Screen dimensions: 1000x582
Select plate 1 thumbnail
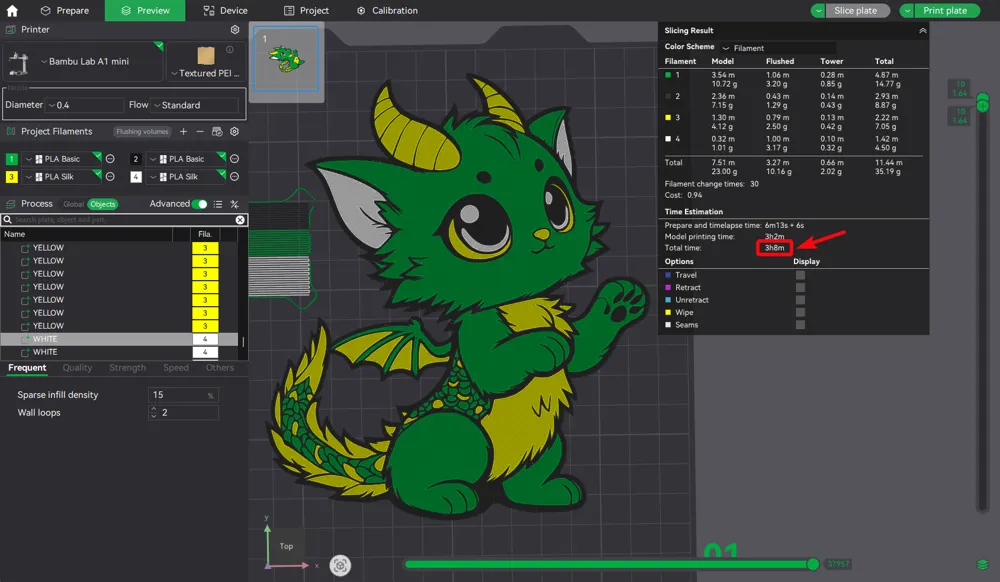[x=286, y=59]
